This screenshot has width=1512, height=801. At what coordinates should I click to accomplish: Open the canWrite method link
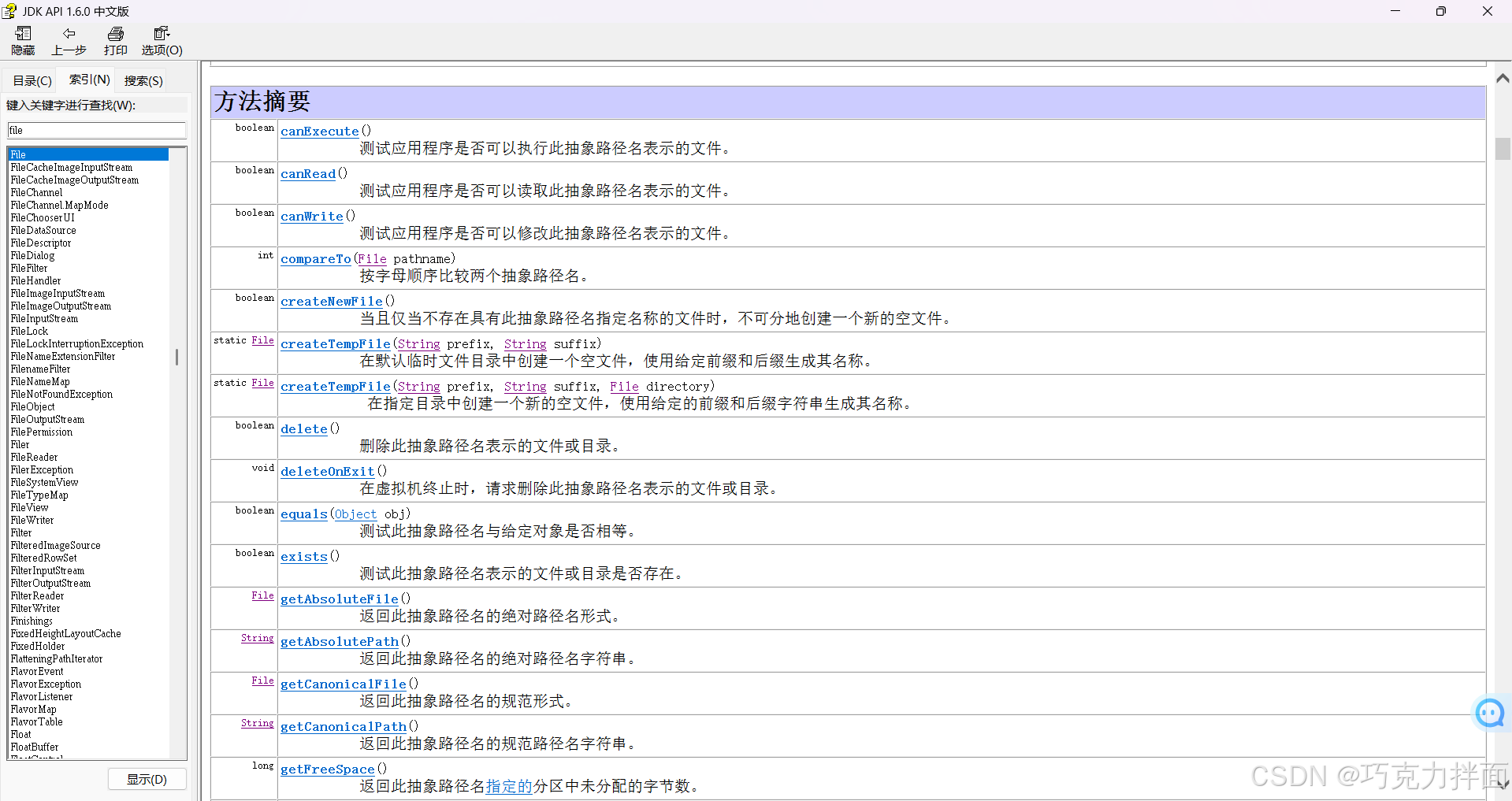coord(312,217)
